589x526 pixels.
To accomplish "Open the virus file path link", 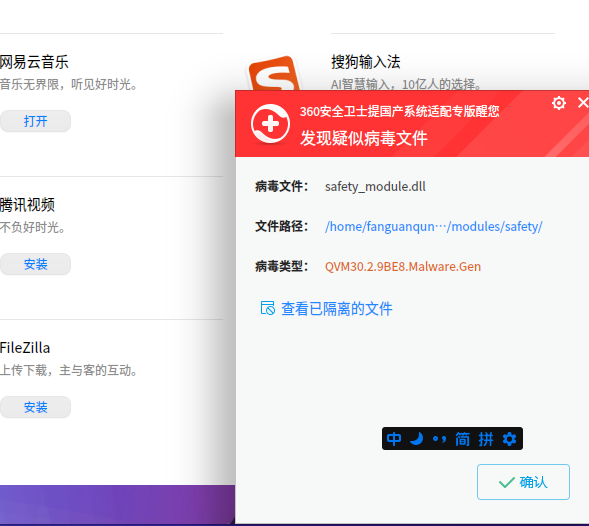I will pyautogui.click(x=433, y=227).
